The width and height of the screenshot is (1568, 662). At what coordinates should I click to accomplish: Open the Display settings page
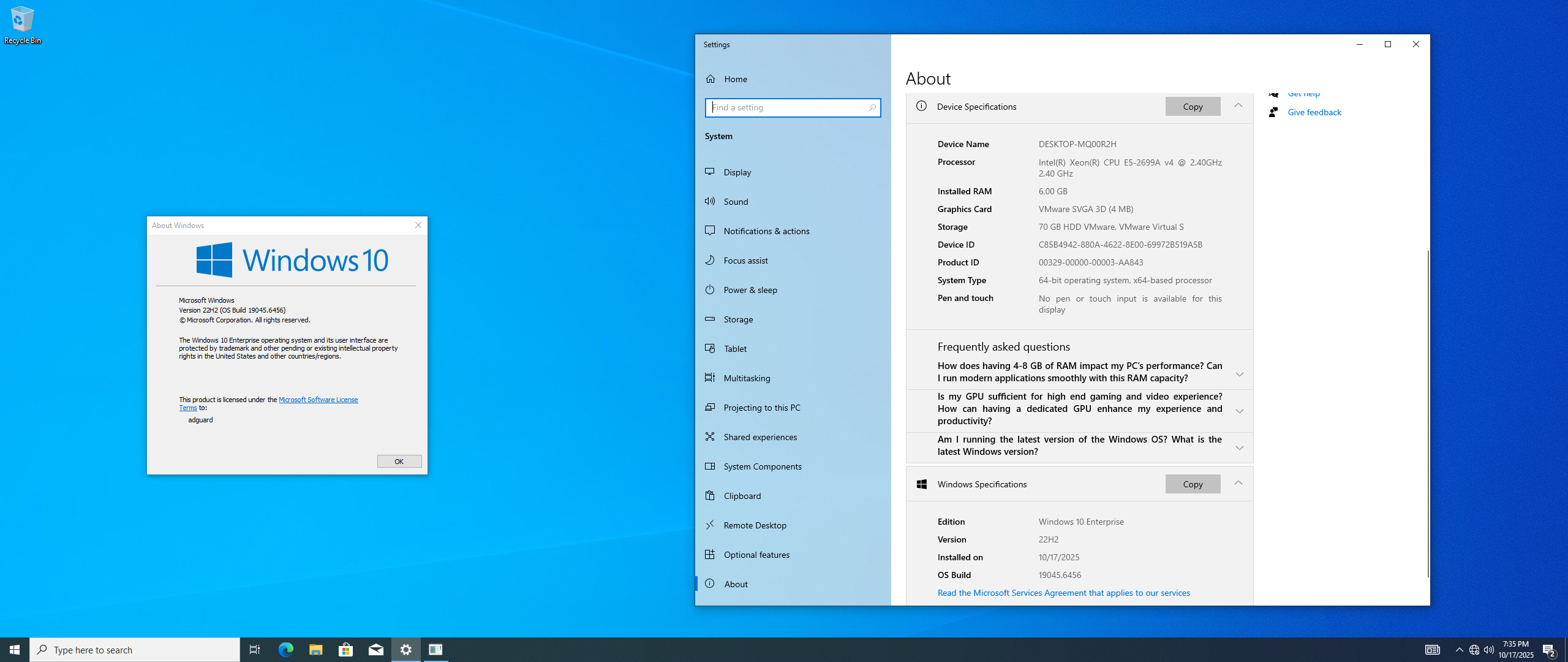tap(737, 172)
